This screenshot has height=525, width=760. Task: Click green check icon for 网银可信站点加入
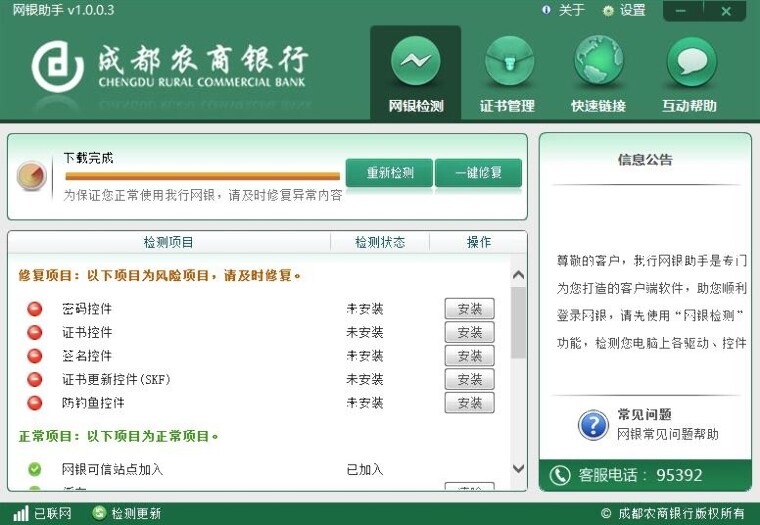tap(34, 469)
